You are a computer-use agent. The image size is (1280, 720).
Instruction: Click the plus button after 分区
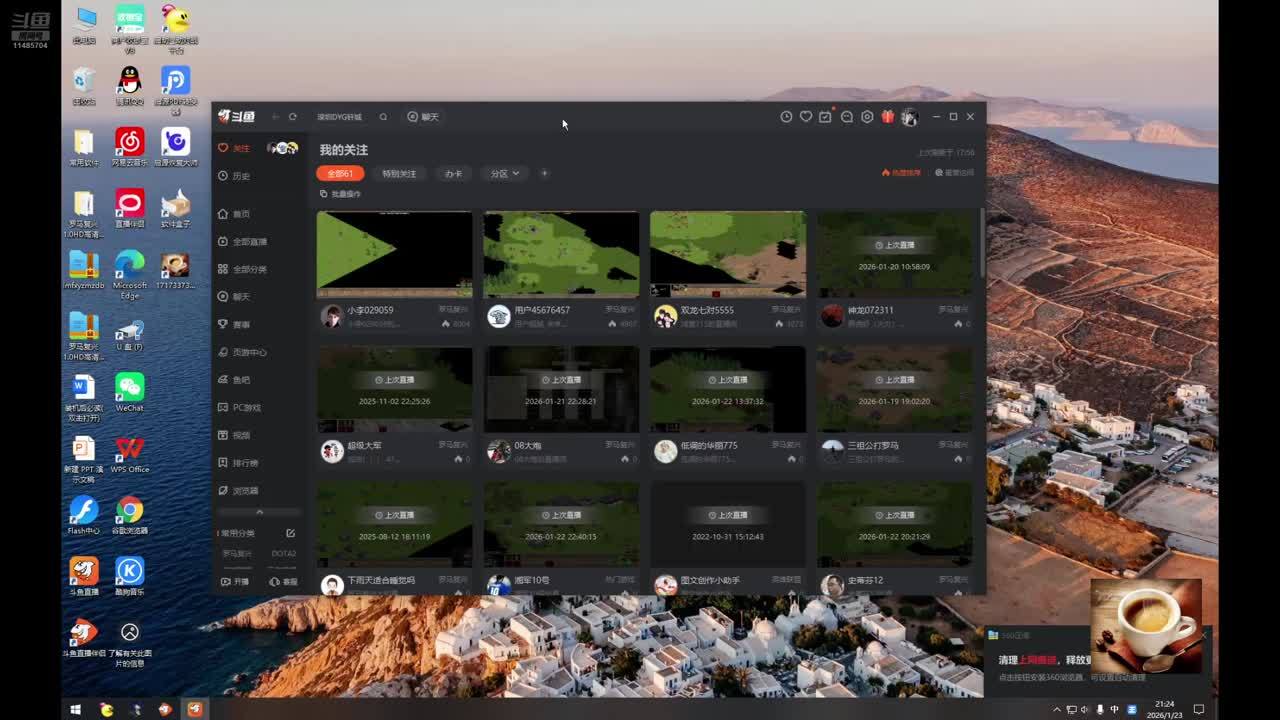click(544, 174)
